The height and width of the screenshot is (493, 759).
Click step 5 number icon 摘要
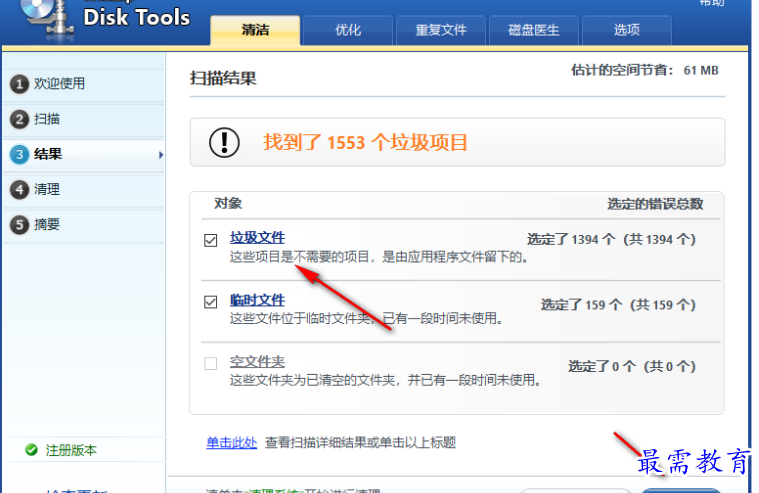[19, 225]
